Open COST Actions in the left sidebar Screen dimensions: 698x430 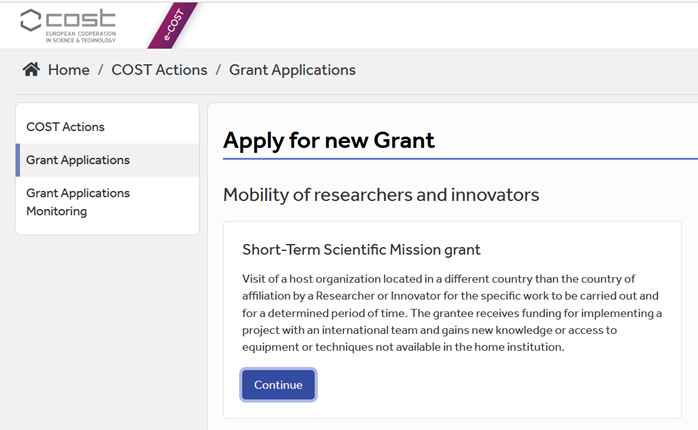coord(65,127)
